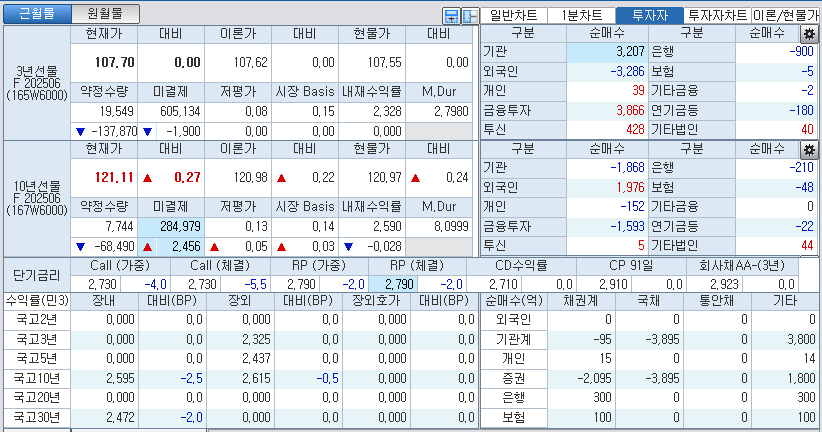Click the 10년선물 금융투자 net buy -1,593
822x432 pixels.
coord(627,226)
